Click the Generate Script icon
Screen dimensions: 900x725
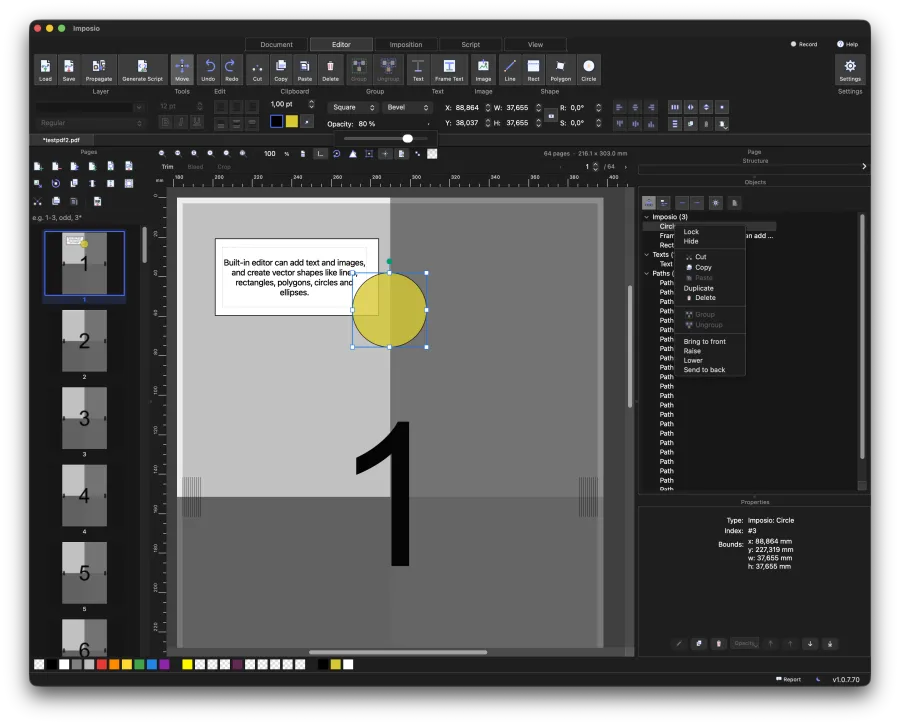point(142,70)
